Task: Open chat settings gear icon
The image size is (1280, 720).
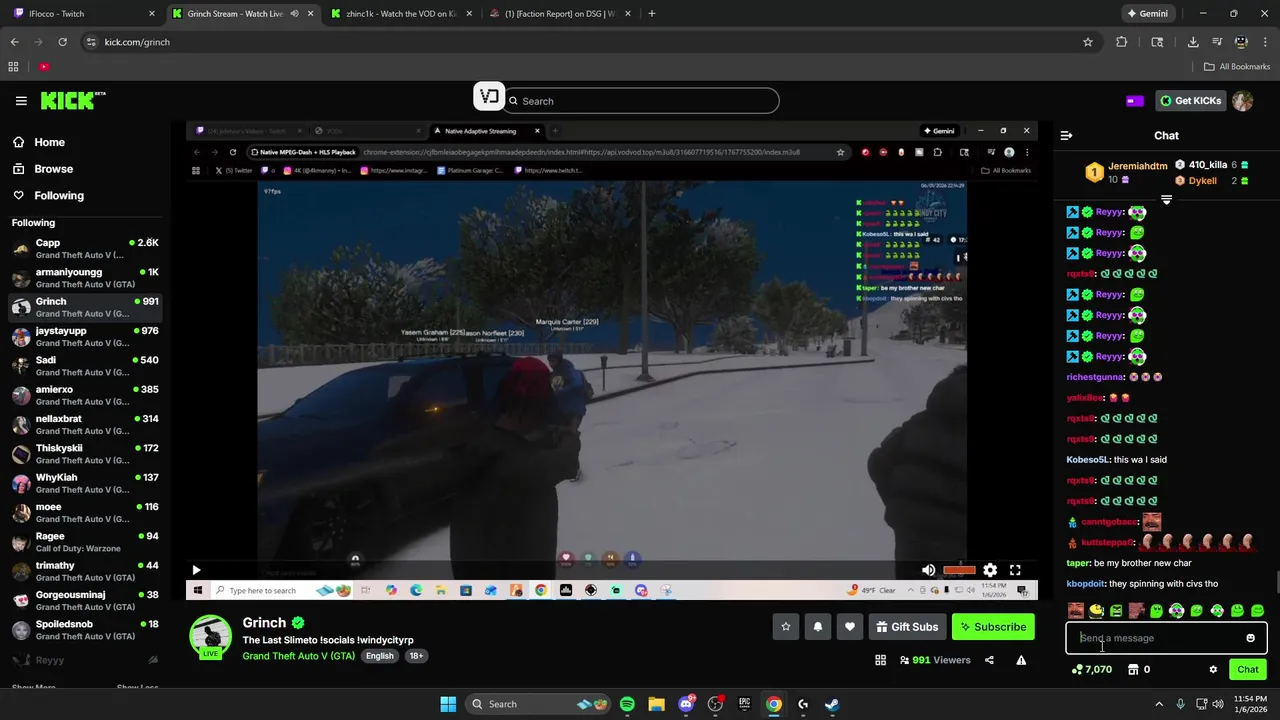Action: coord(1213,670)
